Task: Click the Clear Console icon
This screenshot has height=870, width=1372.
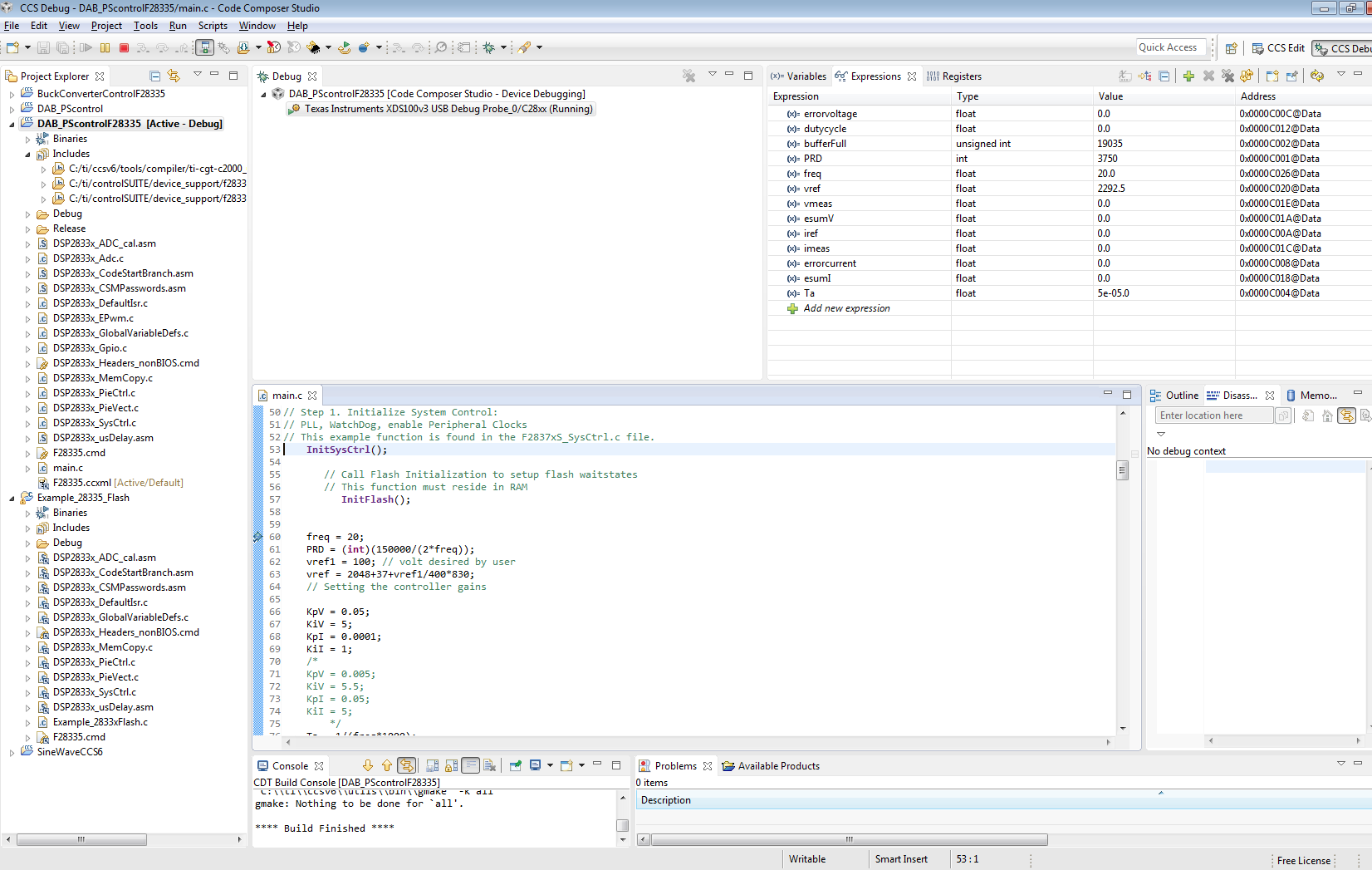Action: 489,766
